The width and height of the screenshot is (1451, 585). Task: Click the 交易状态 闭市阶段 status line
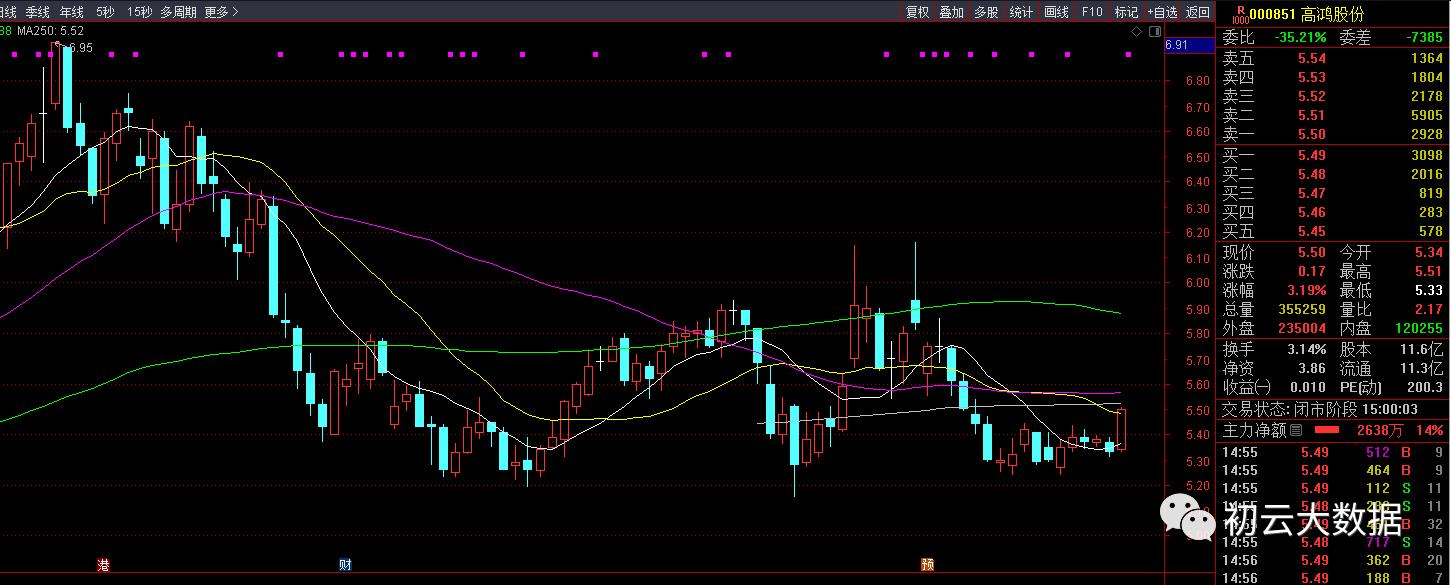tap(1319, 410)
